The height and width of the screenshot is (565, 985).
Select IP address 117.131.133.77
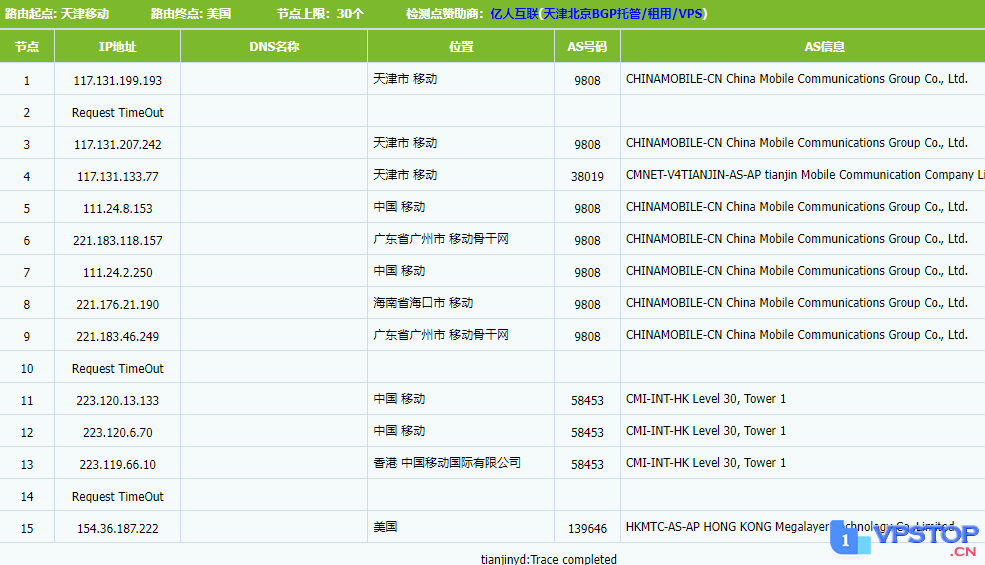tap(117, 177)
